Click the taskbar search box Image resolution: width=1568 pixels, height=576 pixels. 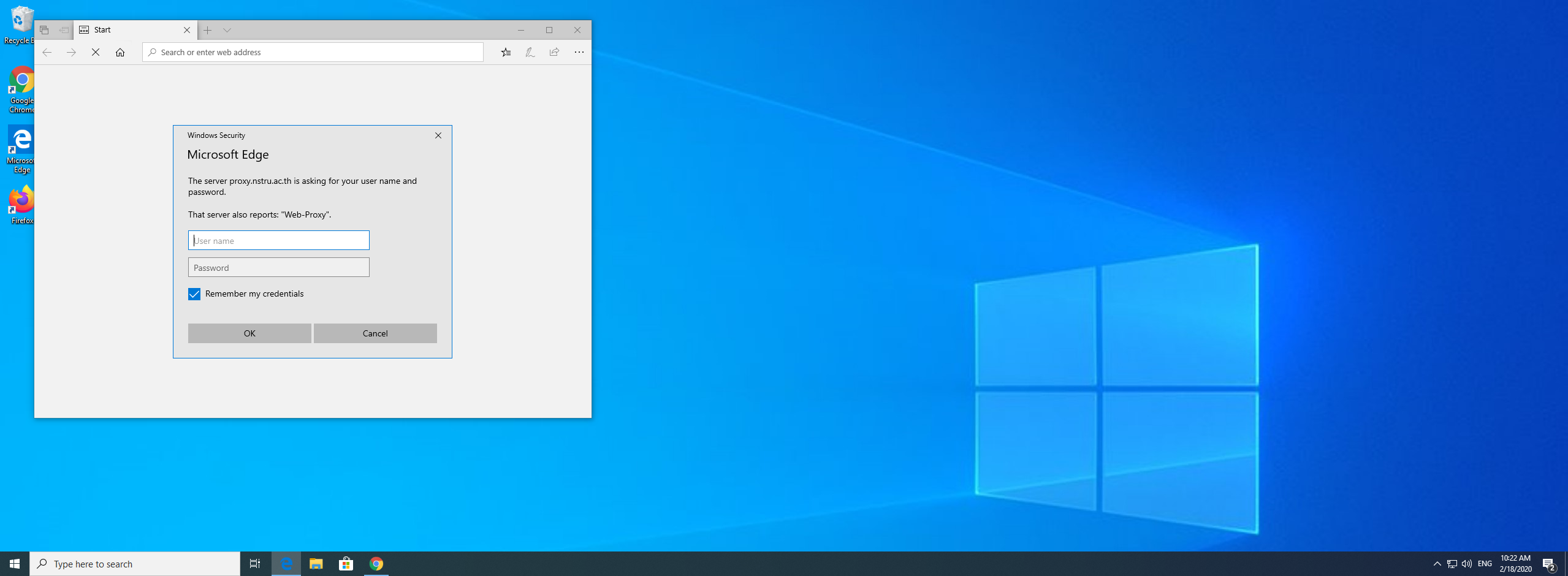(x=135, y=564)
